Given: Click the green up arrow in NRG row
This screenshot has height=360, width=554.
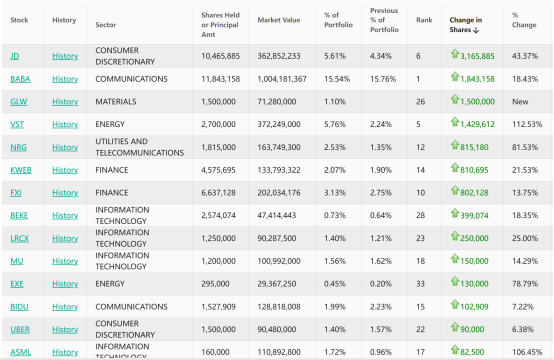Looking at the screenshot, I should (454, 145).
